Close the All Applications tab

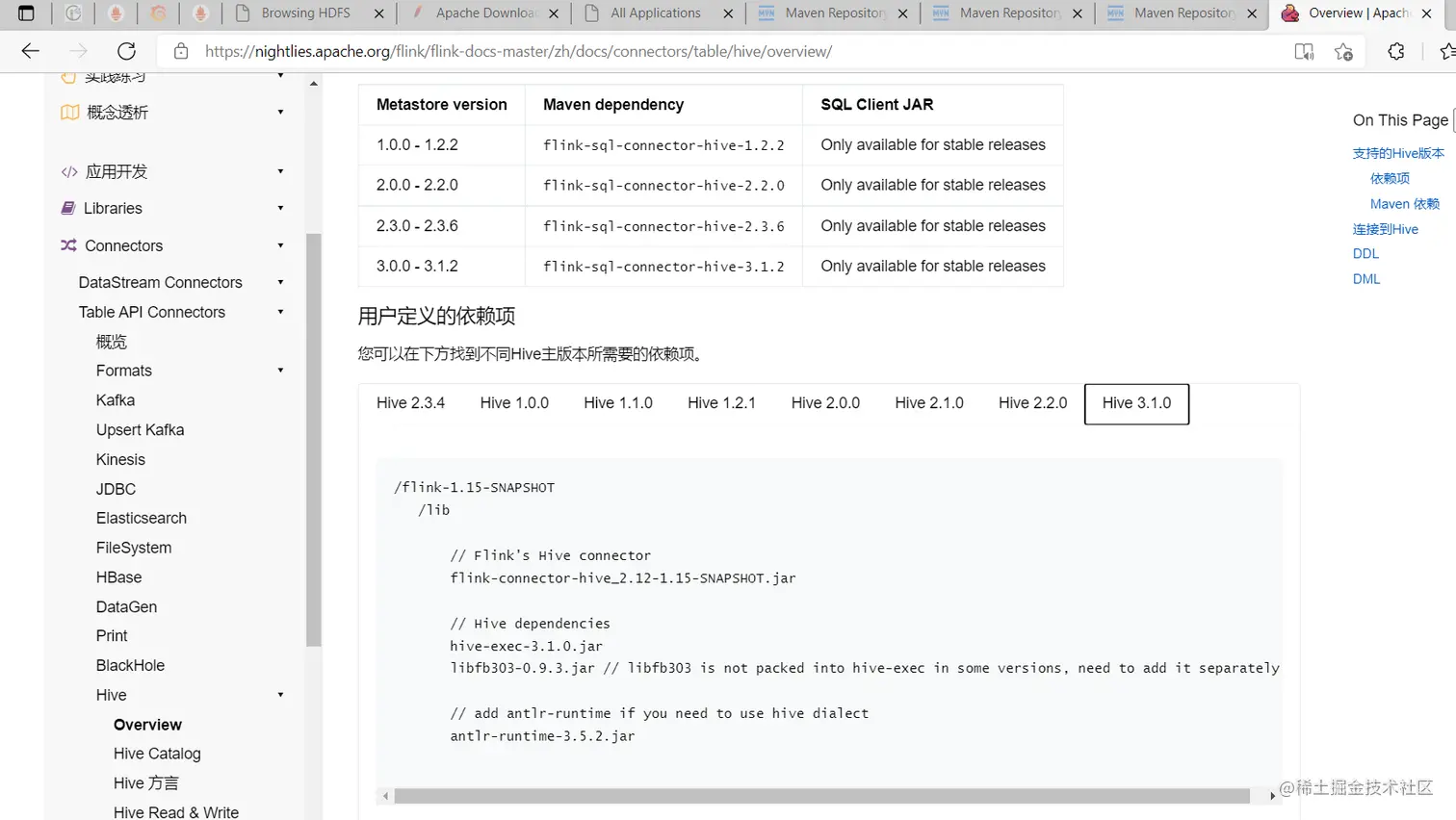[x=728, y=13]
